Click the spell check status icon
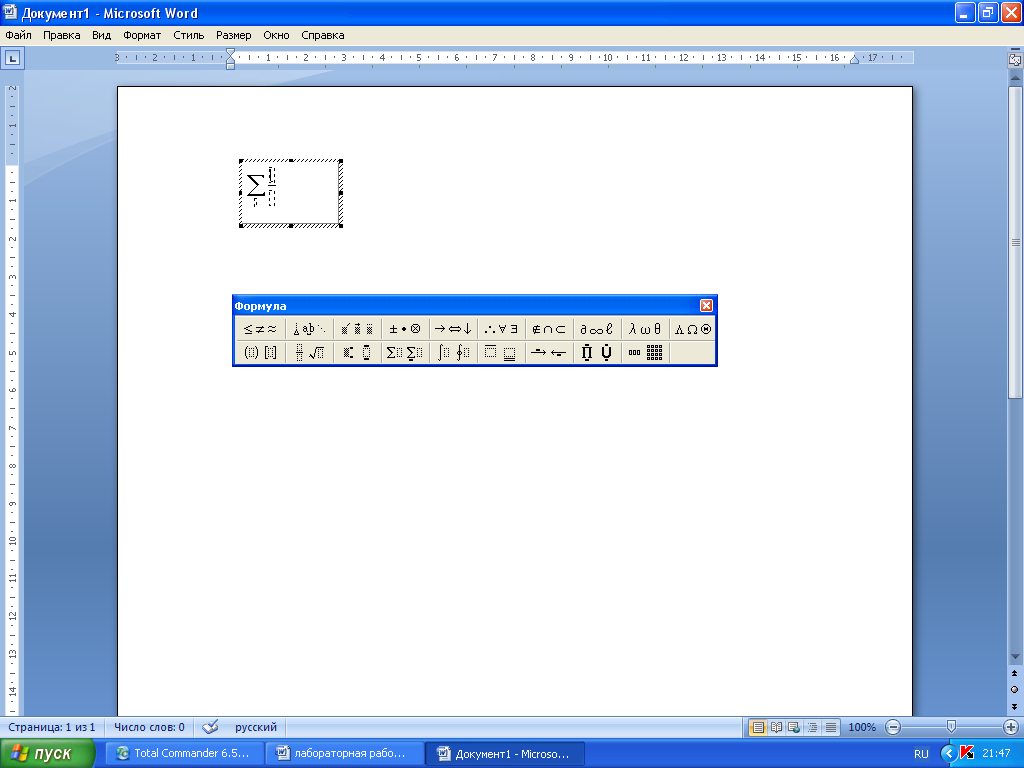Screen dimensions: 1024x768 click(210, 727)
